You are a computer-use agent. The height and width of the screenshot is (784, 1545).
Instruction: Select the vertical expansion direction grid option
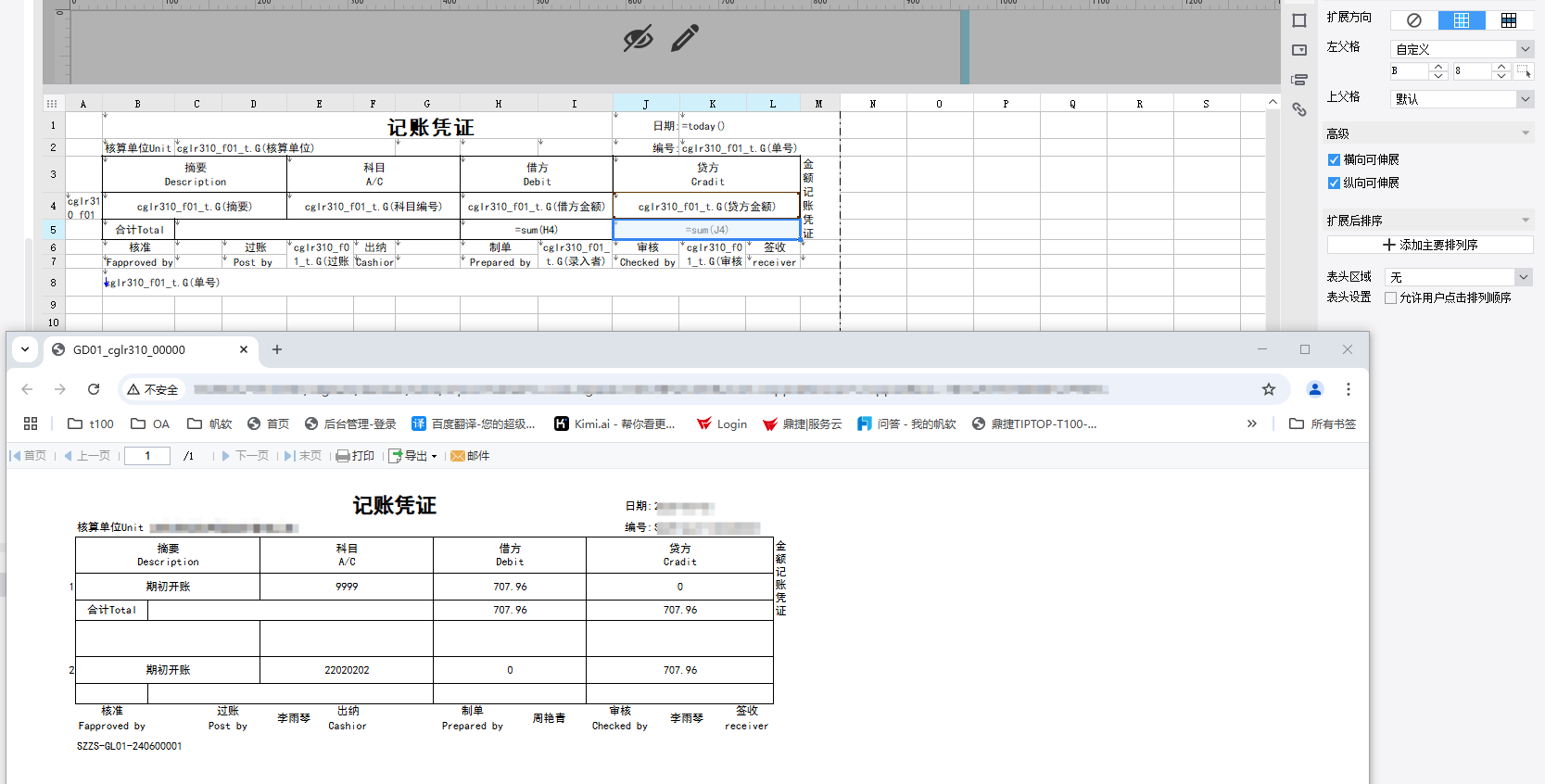click(x=1462, y=20)
